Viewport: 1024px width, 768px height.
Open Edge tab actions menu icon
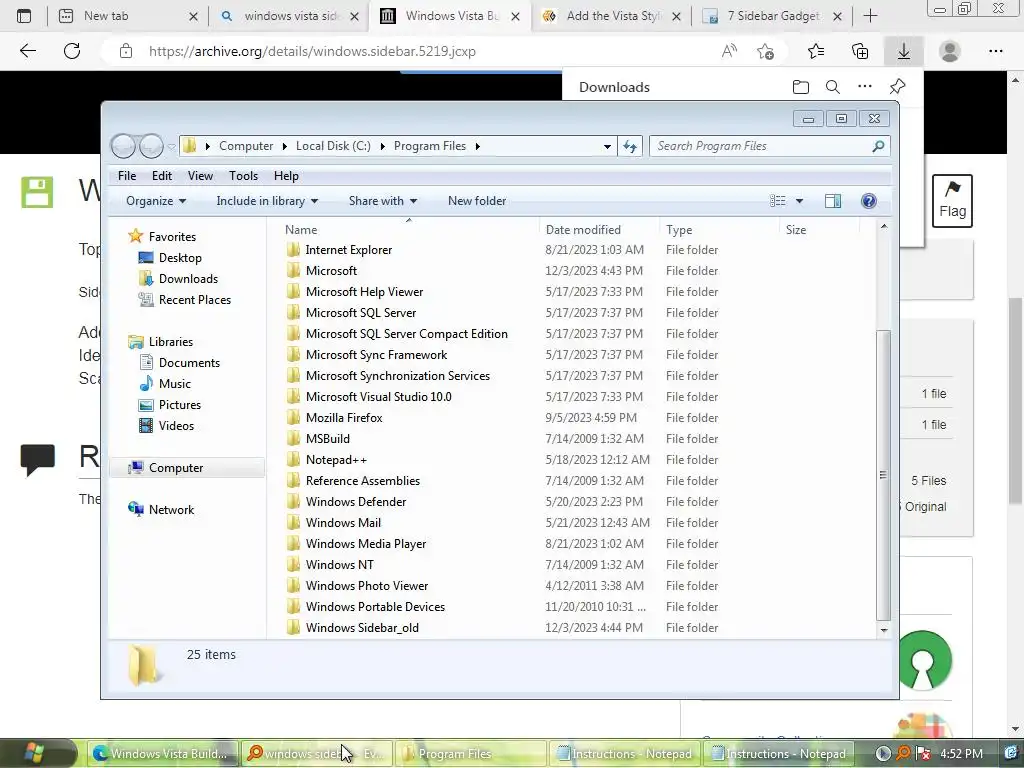point(24,16)
